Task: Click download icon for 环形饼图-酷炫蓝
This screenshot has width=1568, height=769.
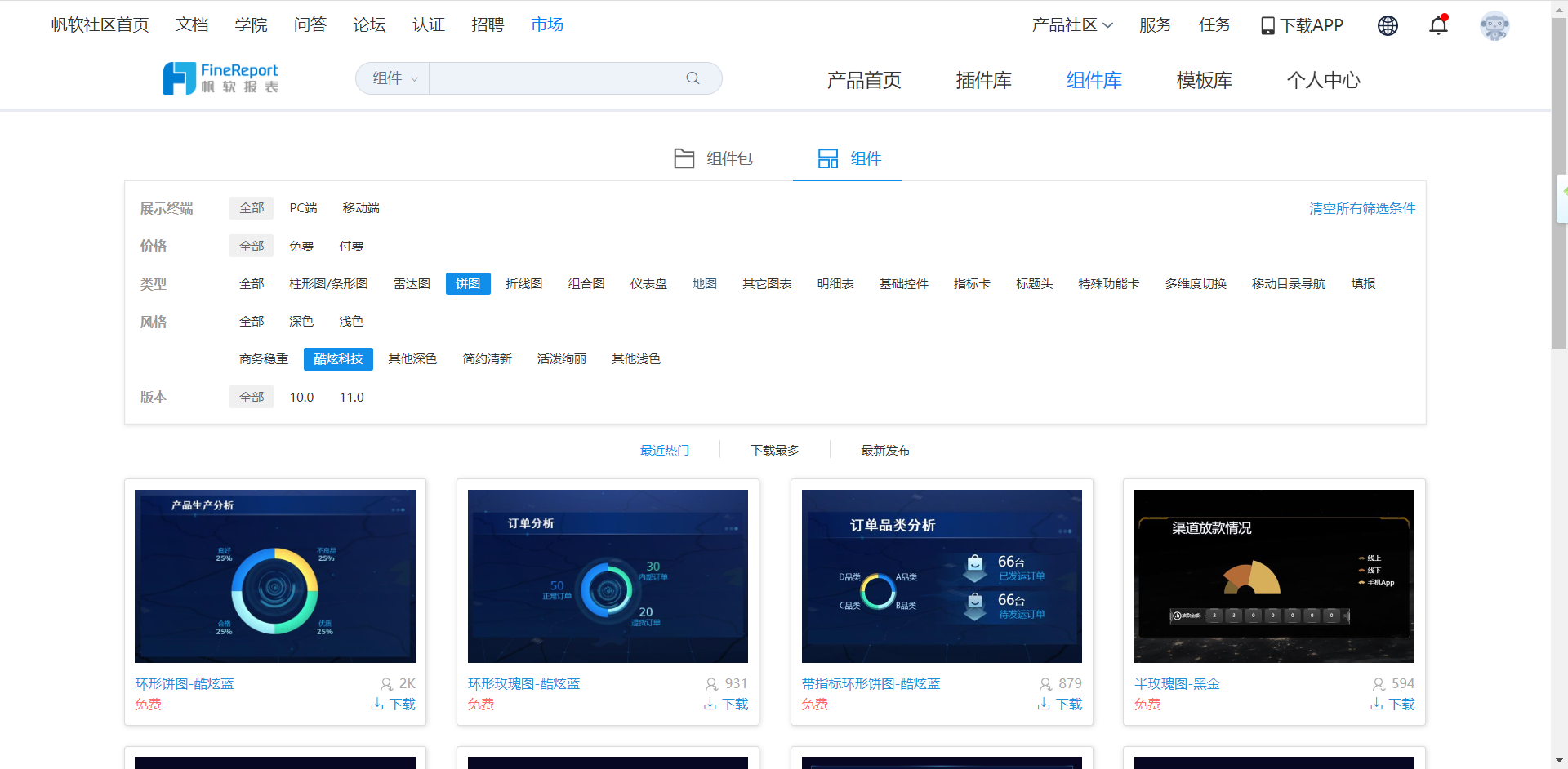Action: click(x=377, y=704)
